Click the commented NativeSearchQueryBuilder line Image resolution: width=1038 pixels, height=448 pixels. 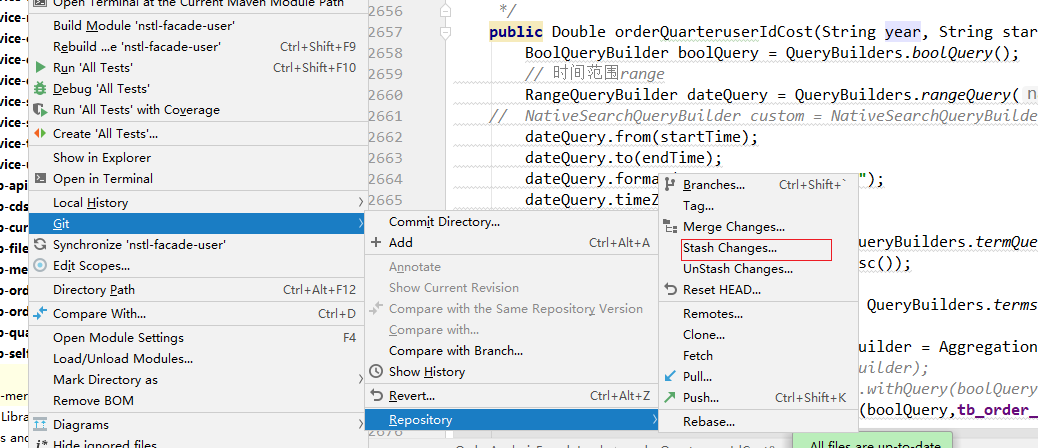[763, 116]
